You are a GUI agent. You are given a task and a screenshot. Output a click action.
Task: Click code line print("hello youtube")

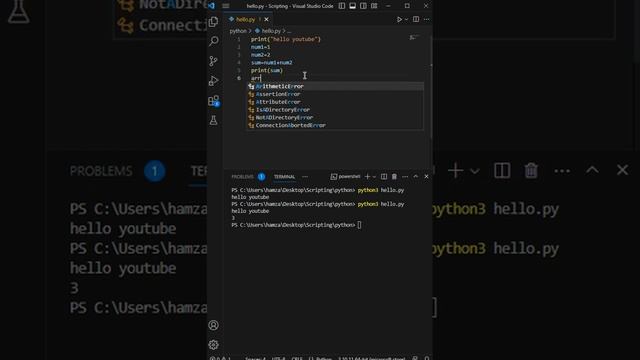[x=286, y=39]
